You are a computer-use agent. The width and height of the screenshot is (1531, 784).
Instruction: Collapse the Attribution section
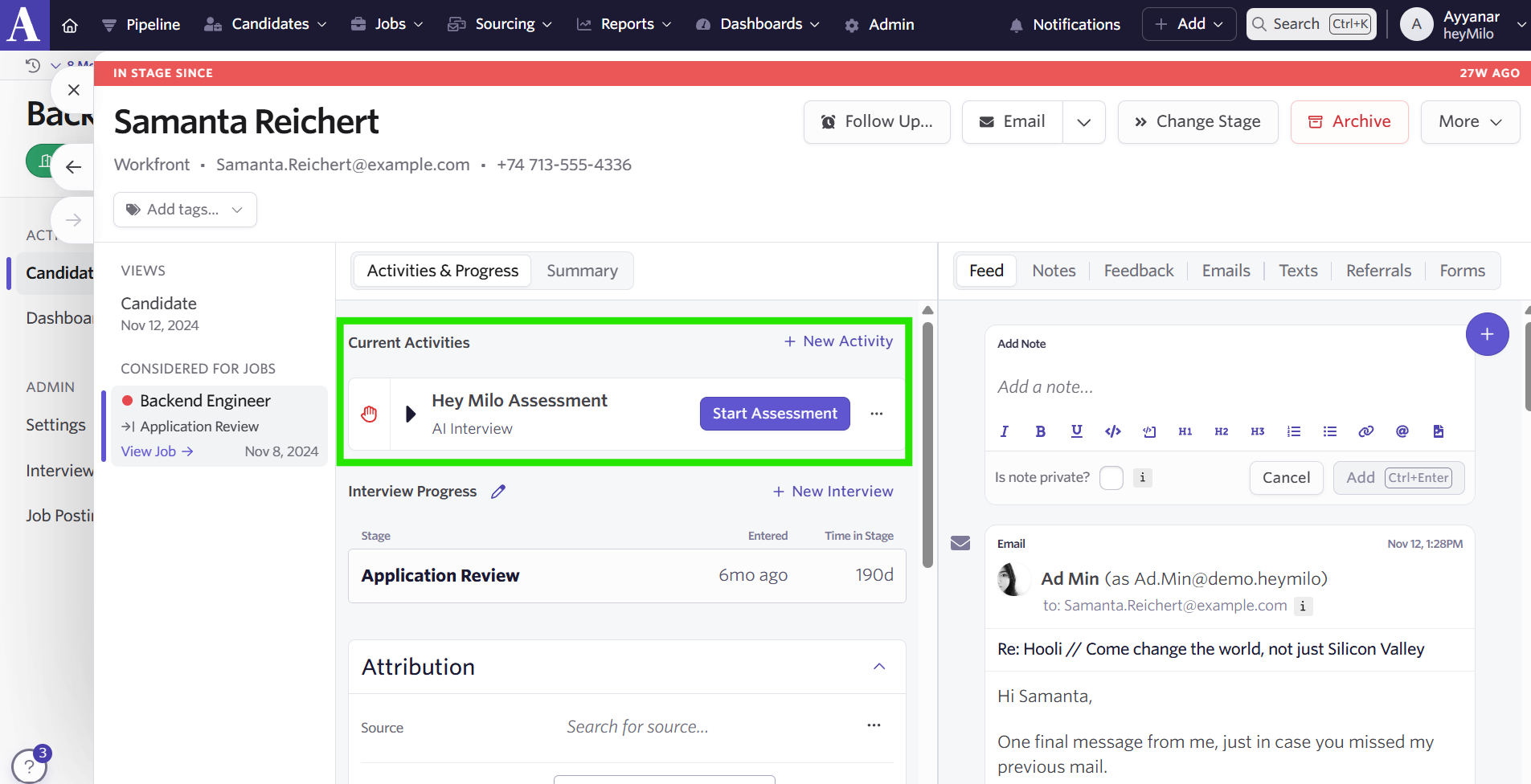coord(879,667)
